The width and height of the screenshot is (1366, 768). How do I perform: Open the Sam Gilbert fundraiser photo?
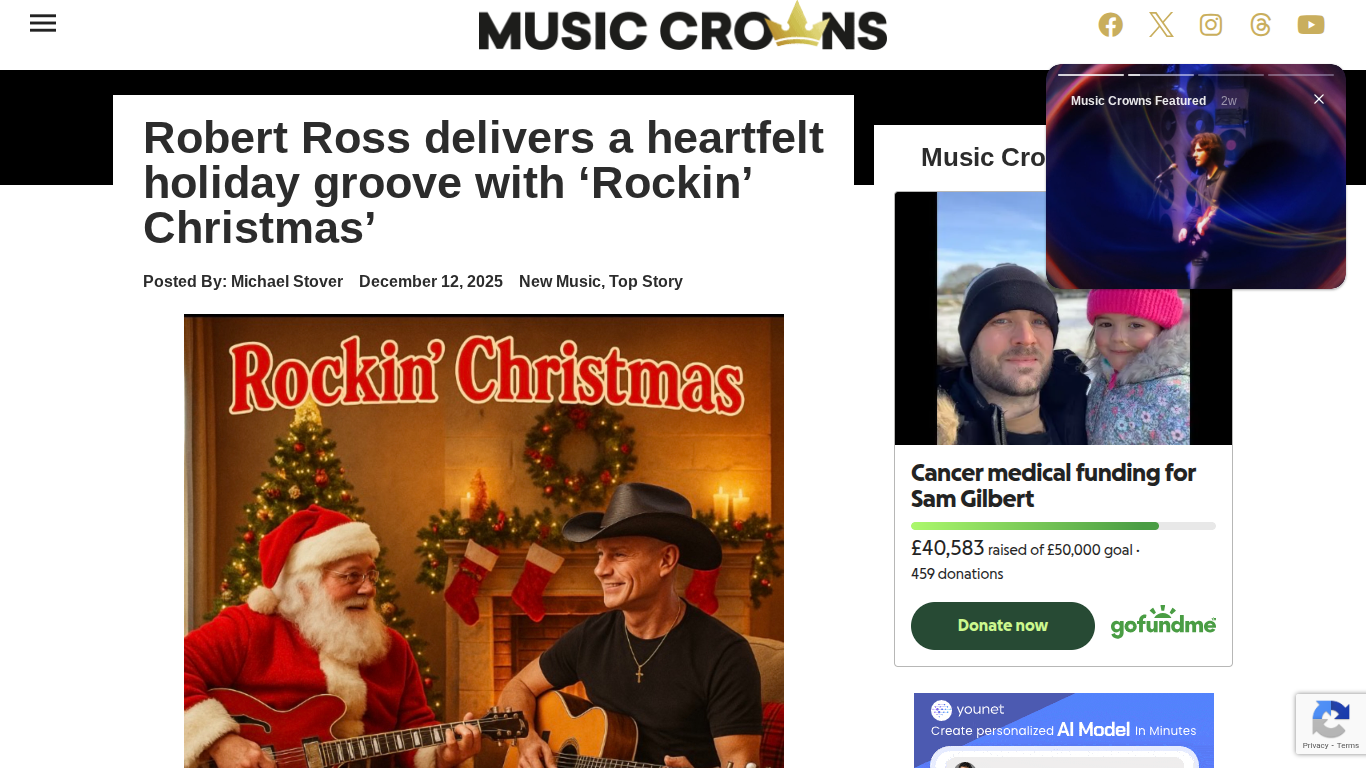tap(1063, 318)
